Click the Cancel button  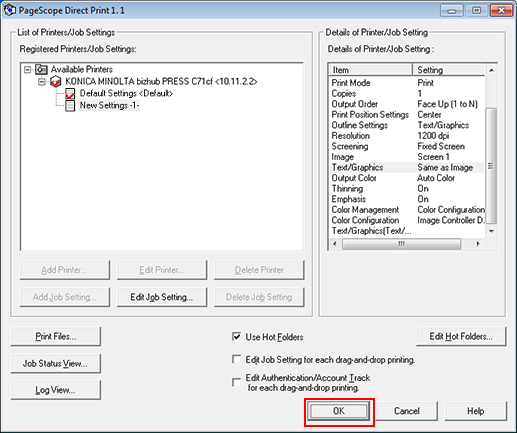pyautogui.click(x=407, y=411)
